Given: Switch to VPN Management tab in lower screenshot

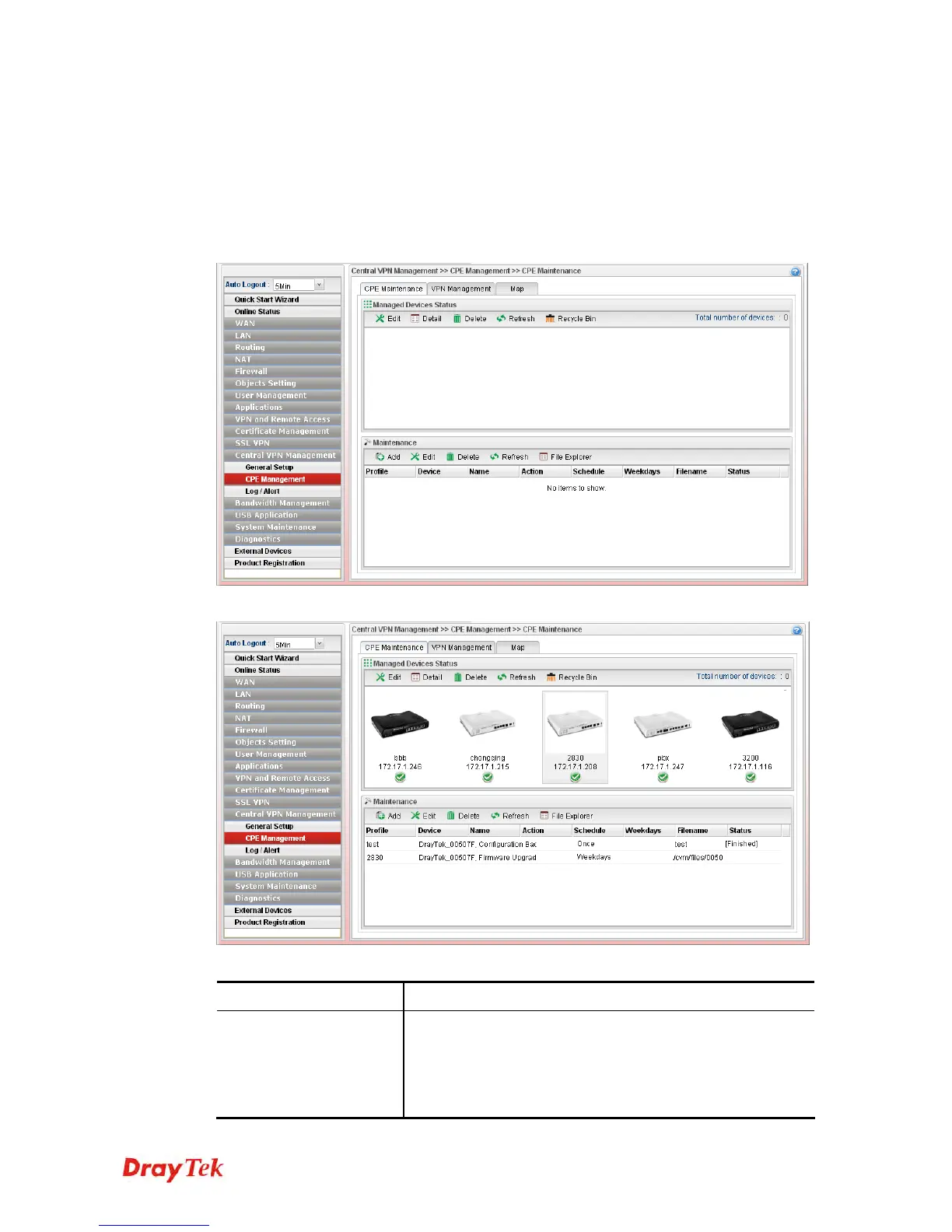Looking at the screenshot, I should 462,647.
